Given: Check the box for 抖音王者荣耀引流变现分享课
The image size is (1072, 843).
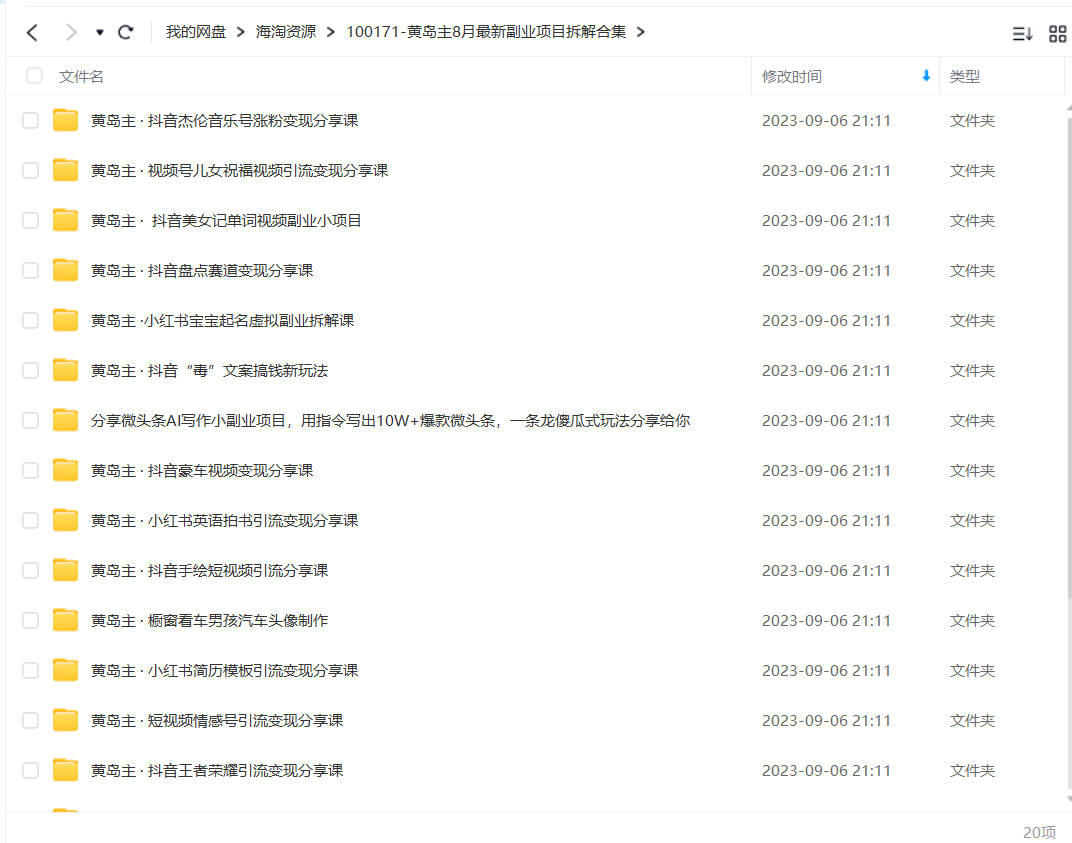Looking at the screenshot, I should (30, 771).
